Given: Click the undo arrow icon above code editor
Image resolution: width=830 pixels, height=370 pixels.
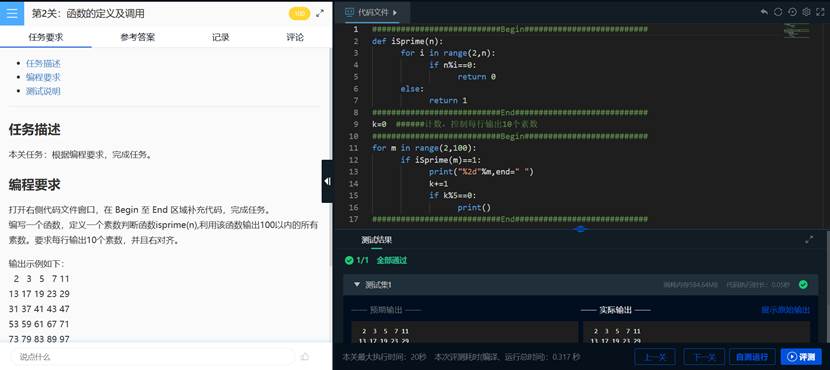Looking at the screenshot, I should click(764, 12).
